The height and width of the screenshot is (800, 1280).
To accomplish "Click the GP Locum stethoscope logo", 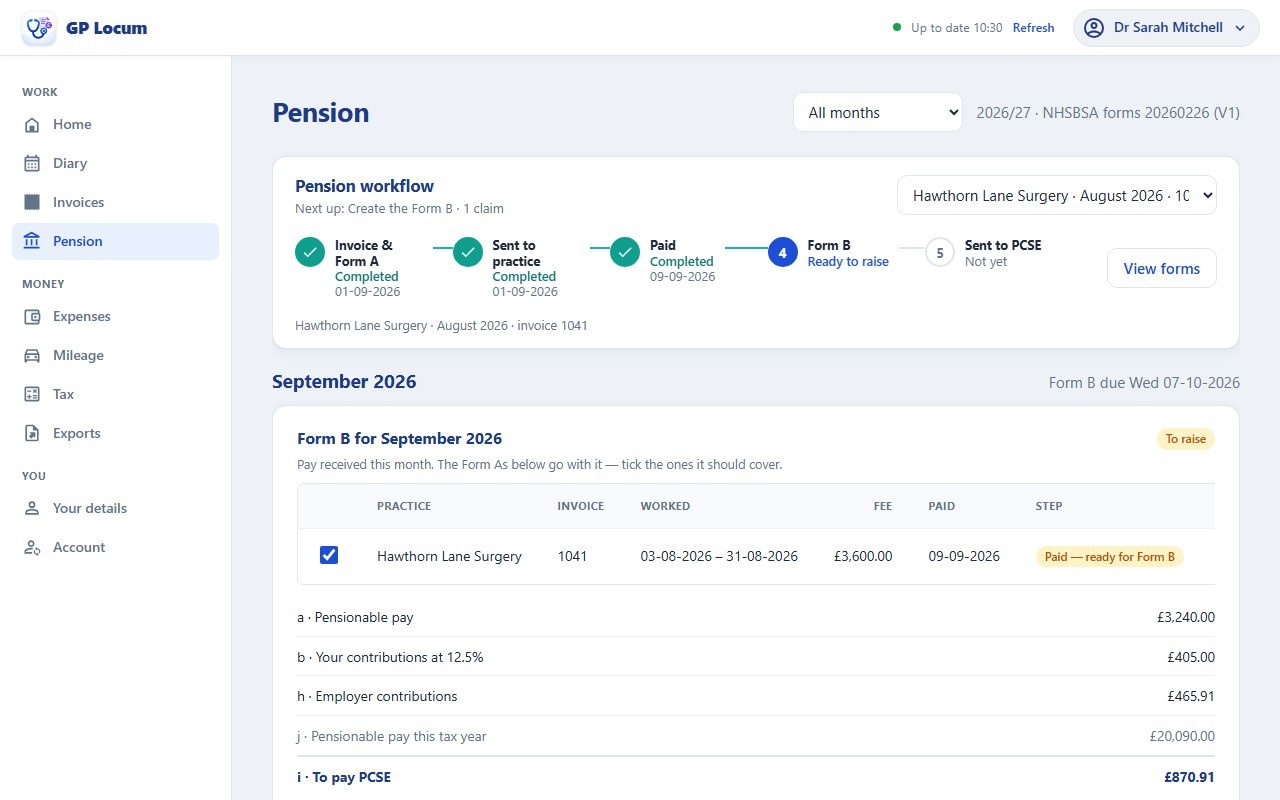I will 39,28.
